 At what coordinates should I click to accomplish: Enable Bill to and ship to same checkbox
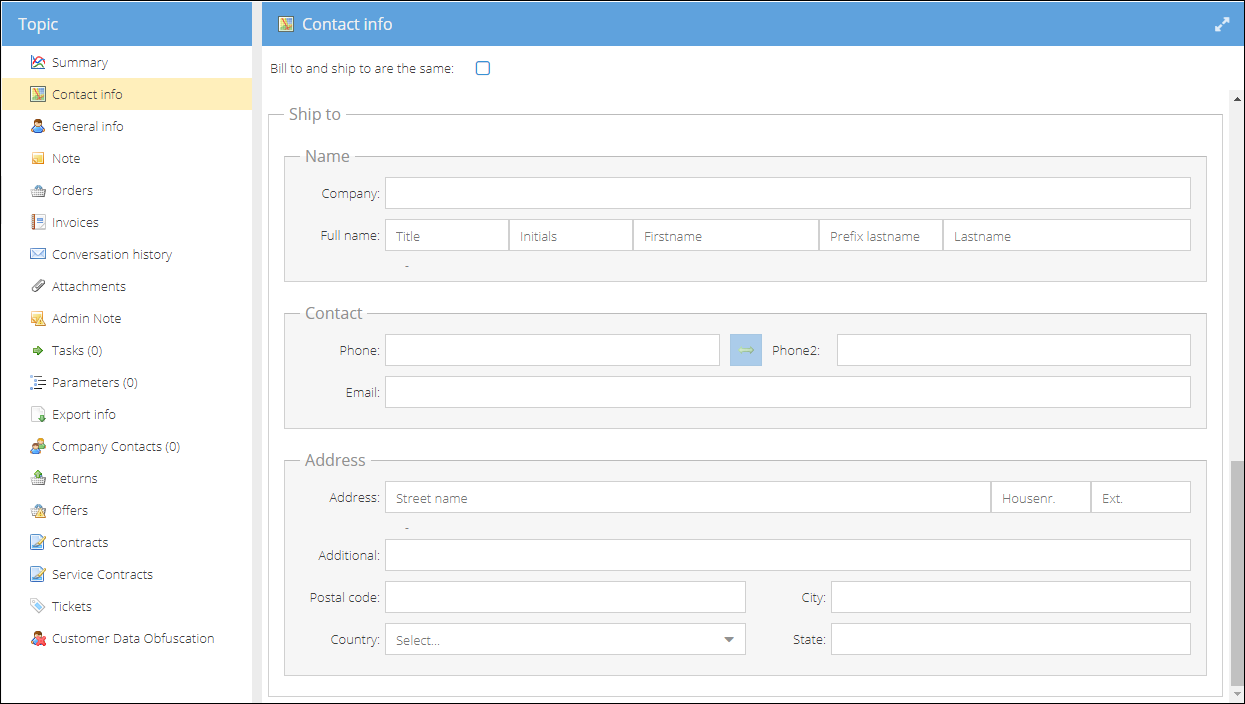pyautogui.click(x=483, y=69)
